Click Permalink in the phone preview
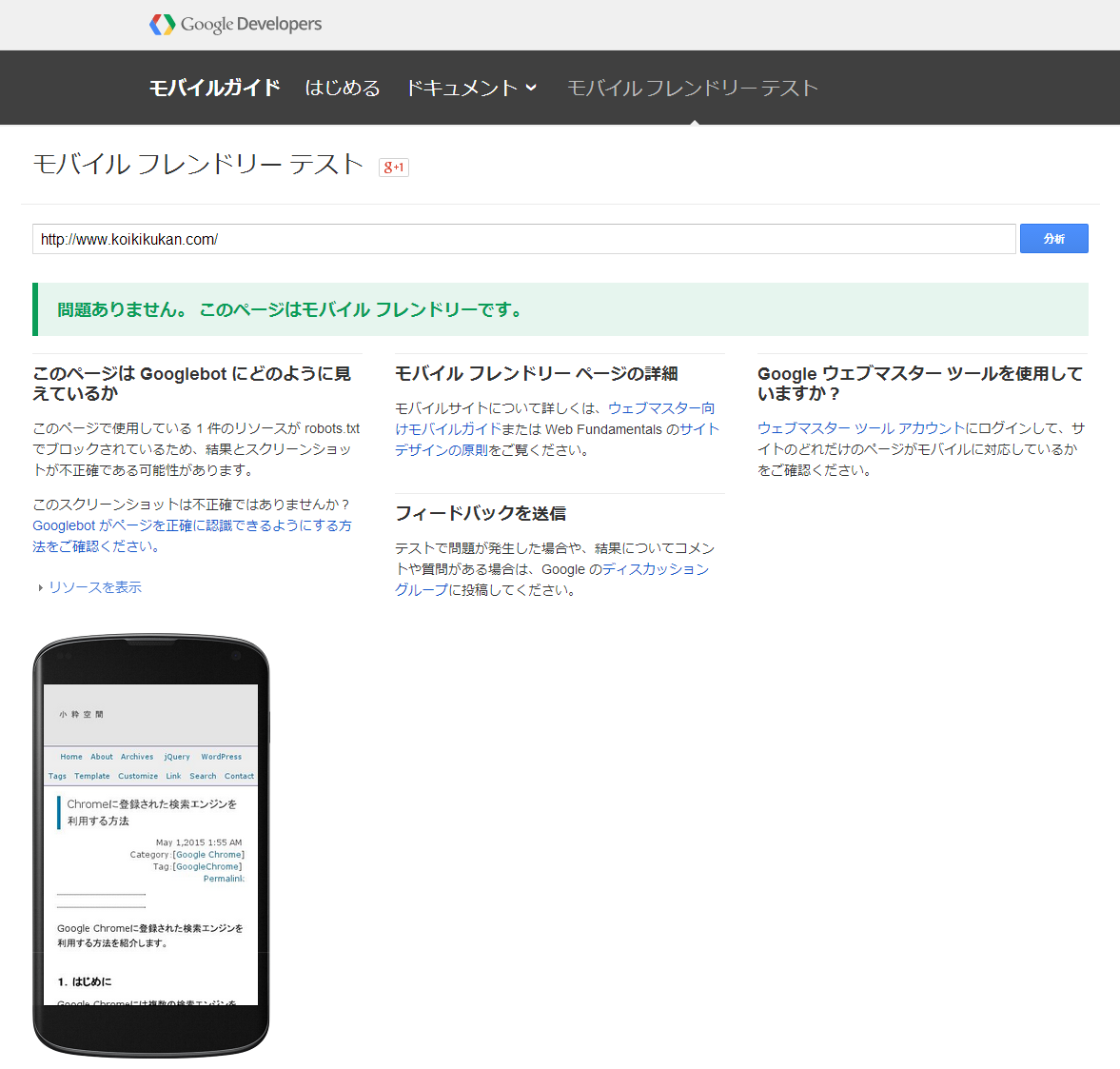 pyautogui.click(x=224, y=879)
